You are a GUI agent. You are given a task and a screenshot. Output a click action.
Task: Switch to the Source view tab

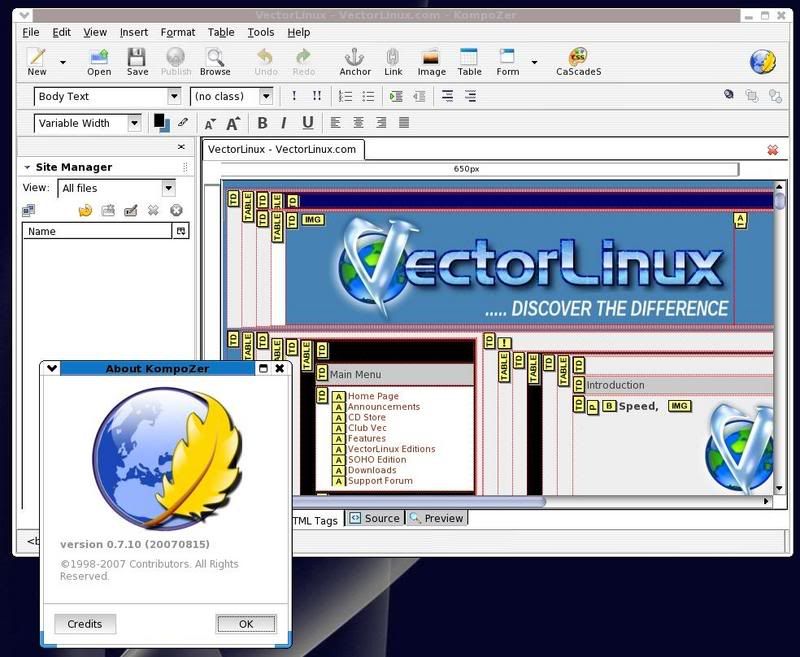[376, 518]
